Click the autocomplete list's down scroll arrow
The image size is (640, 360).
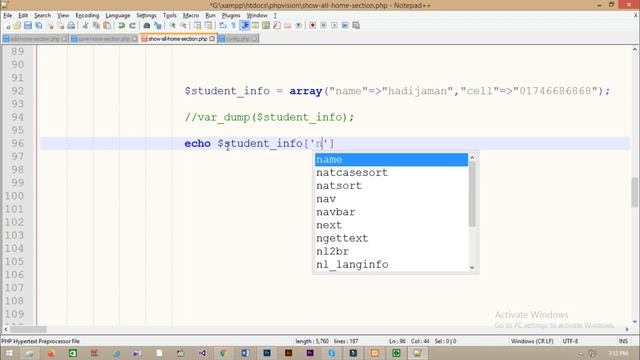pos(472,268)
